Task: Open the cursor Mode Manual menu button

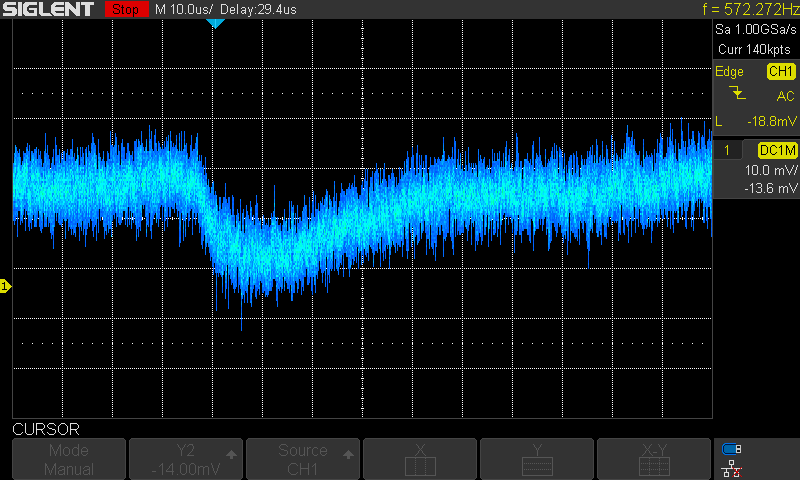Action: (x=69, y=459)
